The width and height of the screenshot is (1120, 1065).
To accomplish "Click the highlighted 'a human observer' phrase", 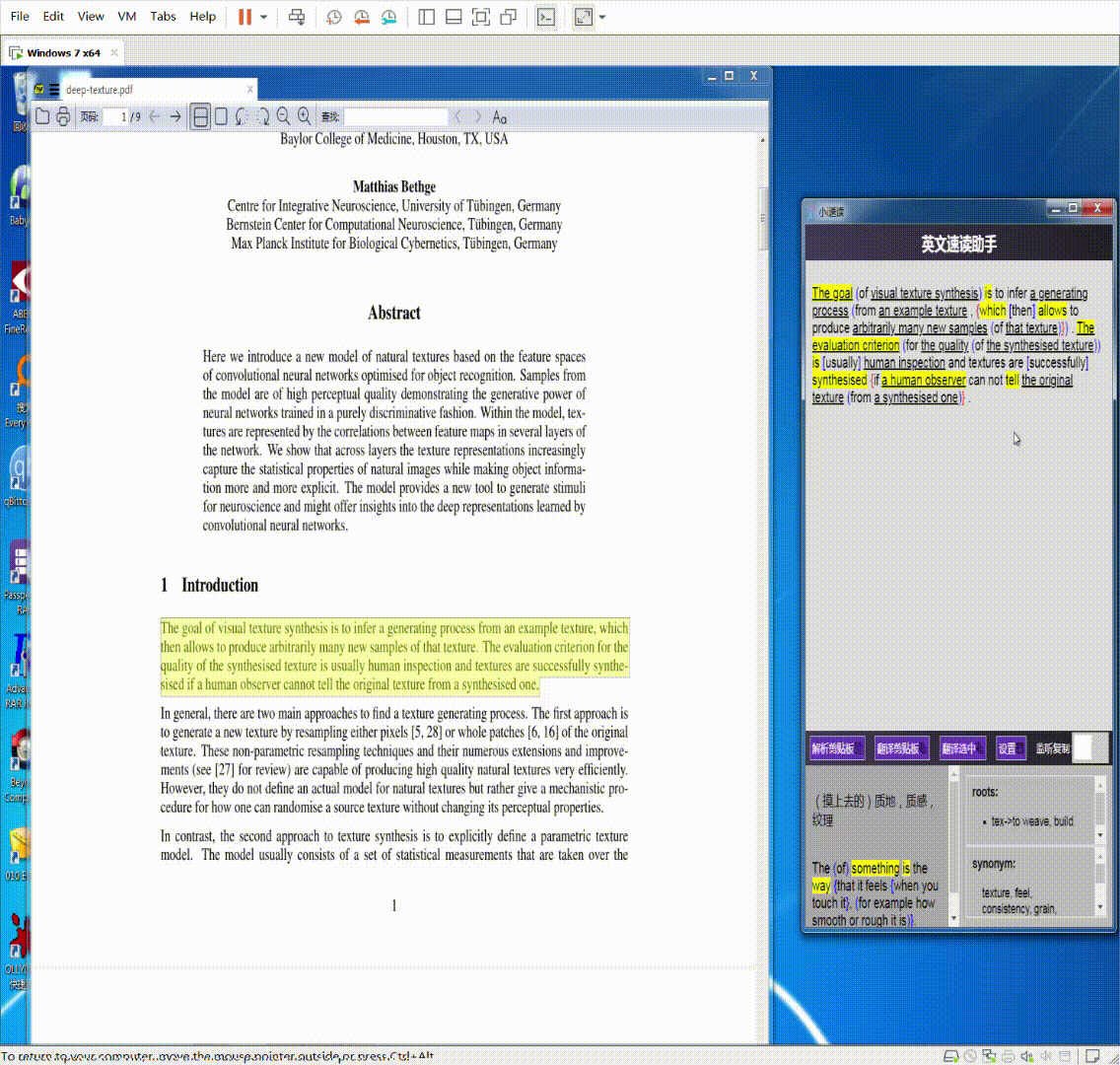I will (924, 380).
